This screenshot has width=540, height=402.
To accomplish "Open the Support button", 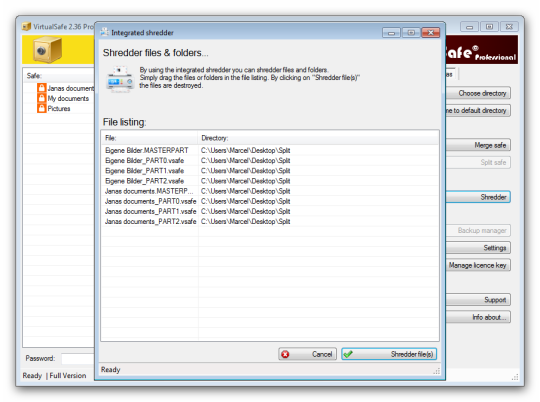I will click(478, 300).
